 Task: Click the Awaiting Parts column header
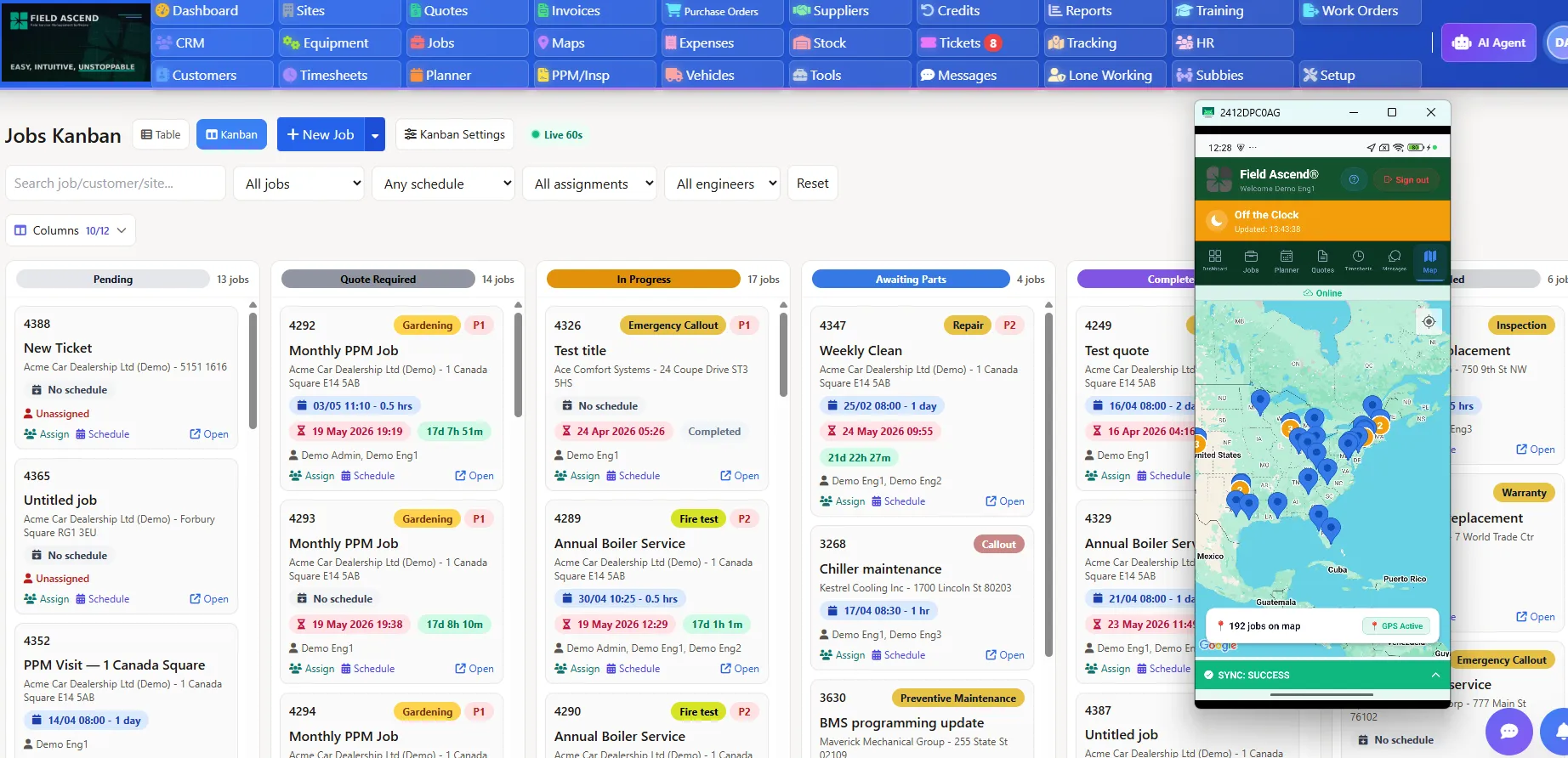point(911,279)
